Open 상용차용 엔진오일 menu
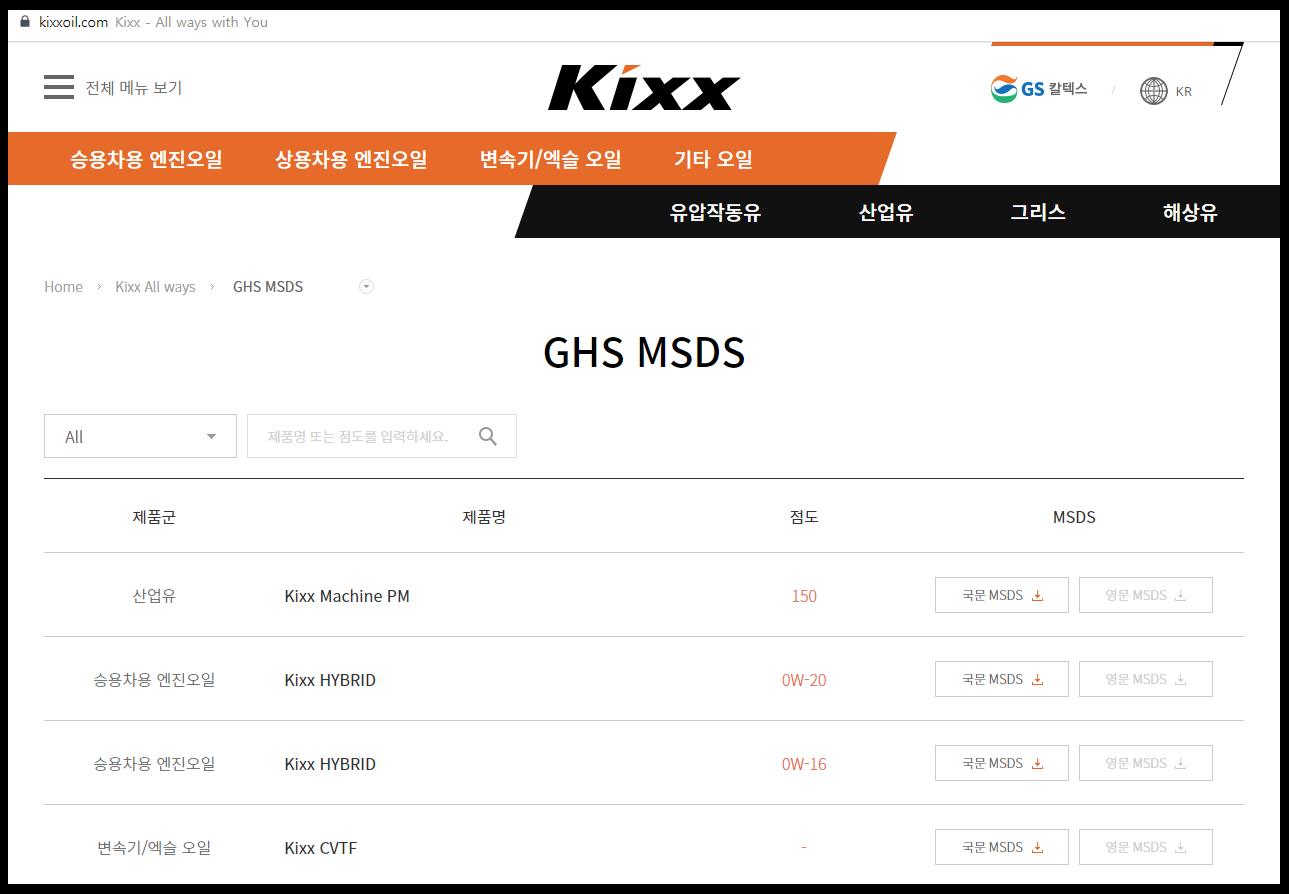The image size is (1289, 894). (351, 159)
